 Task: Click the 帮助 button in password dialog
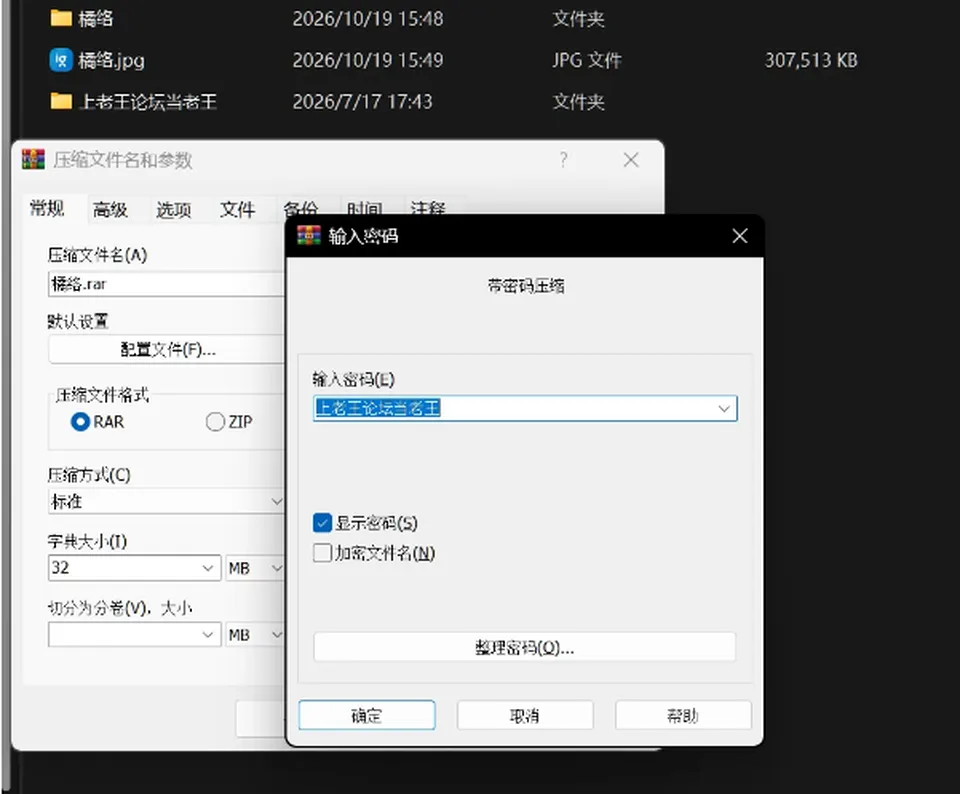pos(683,715)
